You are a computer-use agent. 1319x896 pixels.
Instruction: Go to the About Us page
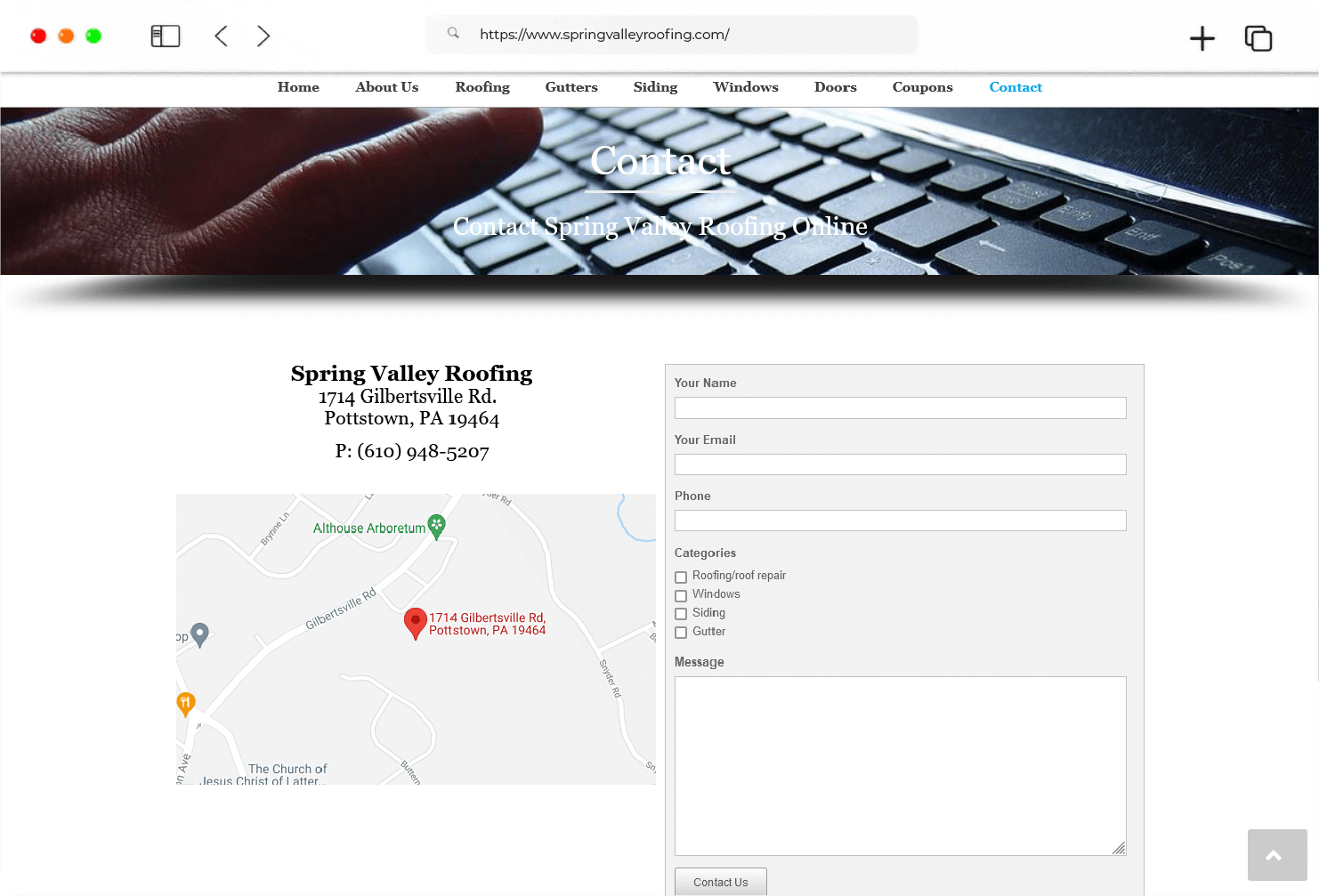click(x=386, y=87)
